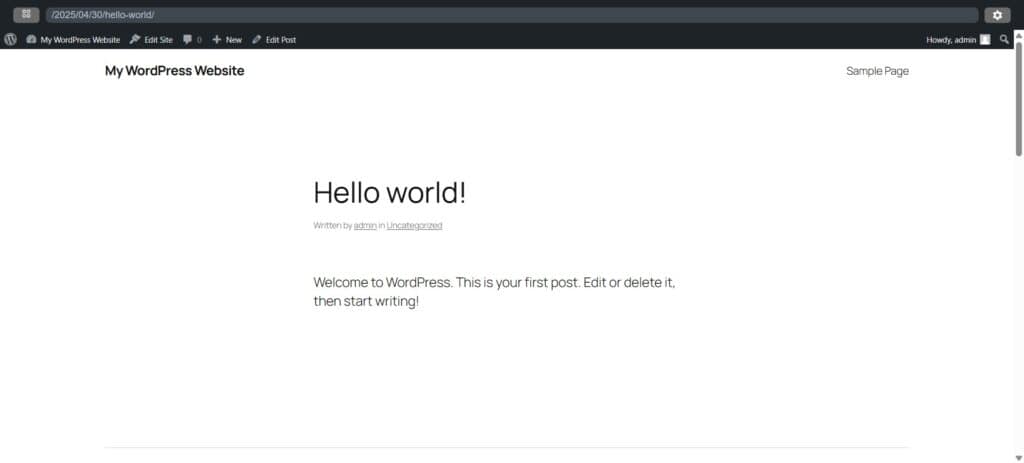Screen dimensions: 1024x463
Task: Click the WordPress logo in admin bar
Action: (x=10, y=39)
